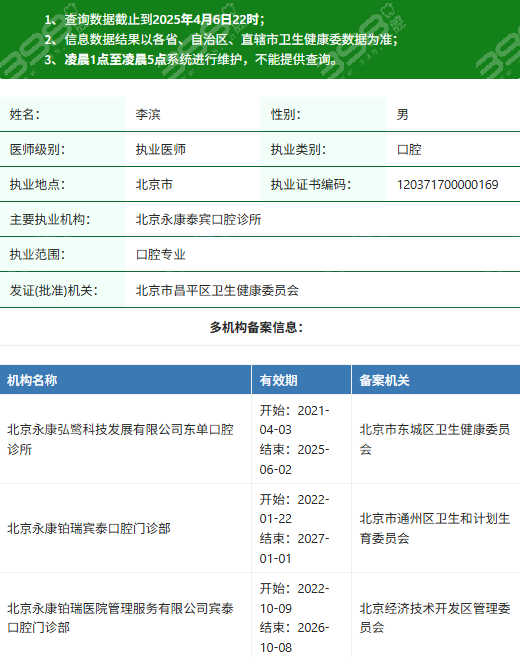This screenshot has height=657, width=520.
Task: Select validity period starting 2021-04-03
Action: click(295, 440)
